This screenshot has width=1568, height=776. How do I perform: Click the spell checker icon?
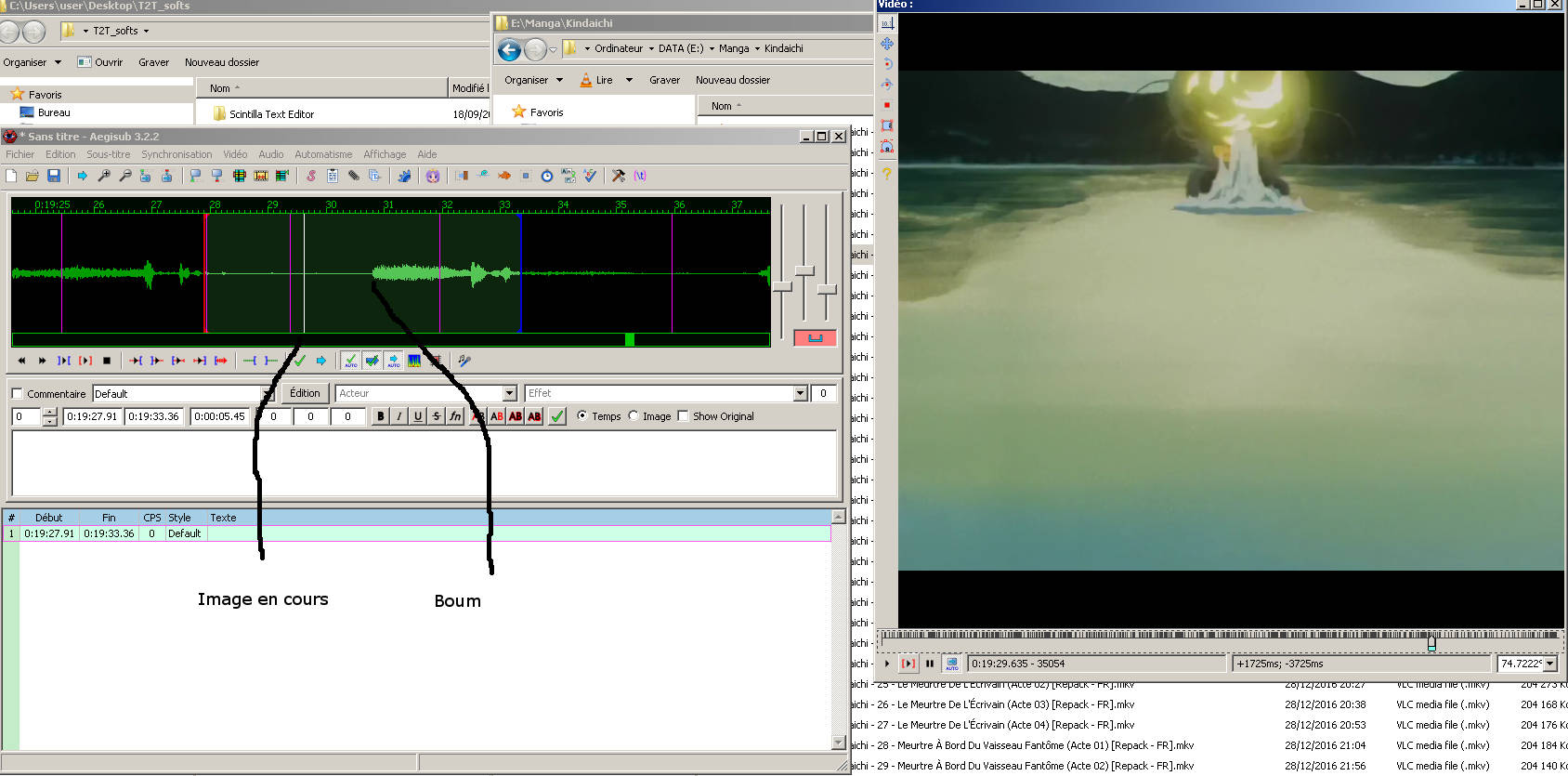tap(590, 176)
